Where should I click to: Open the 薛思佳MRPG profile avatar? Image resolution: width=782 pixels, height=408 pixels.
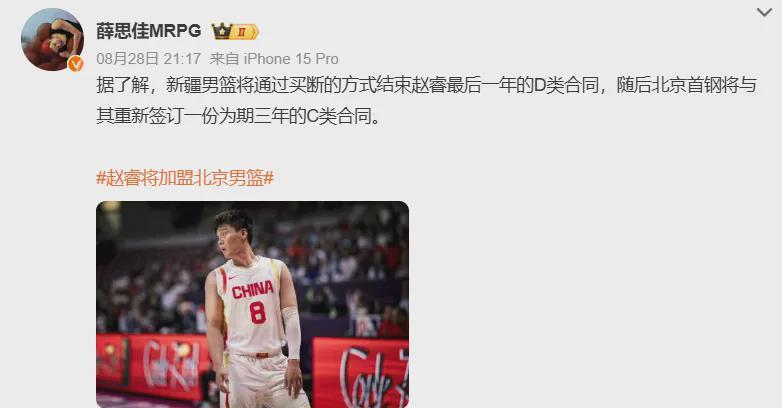tap(52, 39)
